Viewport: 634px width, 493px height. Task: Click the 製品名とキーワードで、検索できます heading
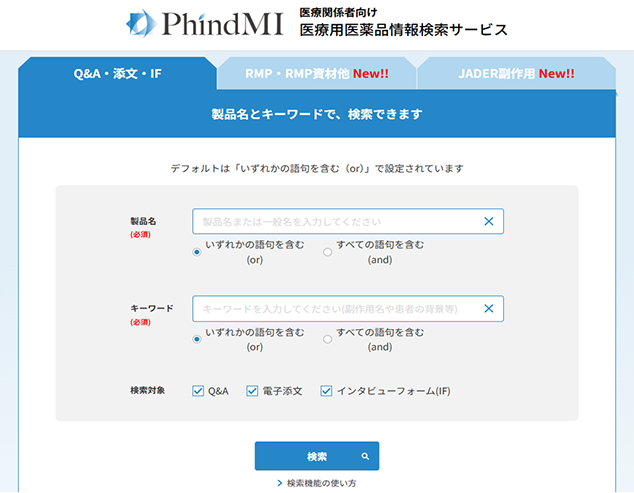[x=317, y=114]
